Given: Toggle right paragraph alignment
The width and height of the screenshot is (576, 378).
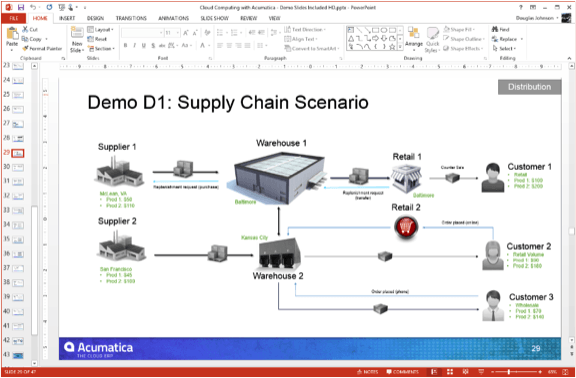Looking at the screenshot, I should [238, 46].
